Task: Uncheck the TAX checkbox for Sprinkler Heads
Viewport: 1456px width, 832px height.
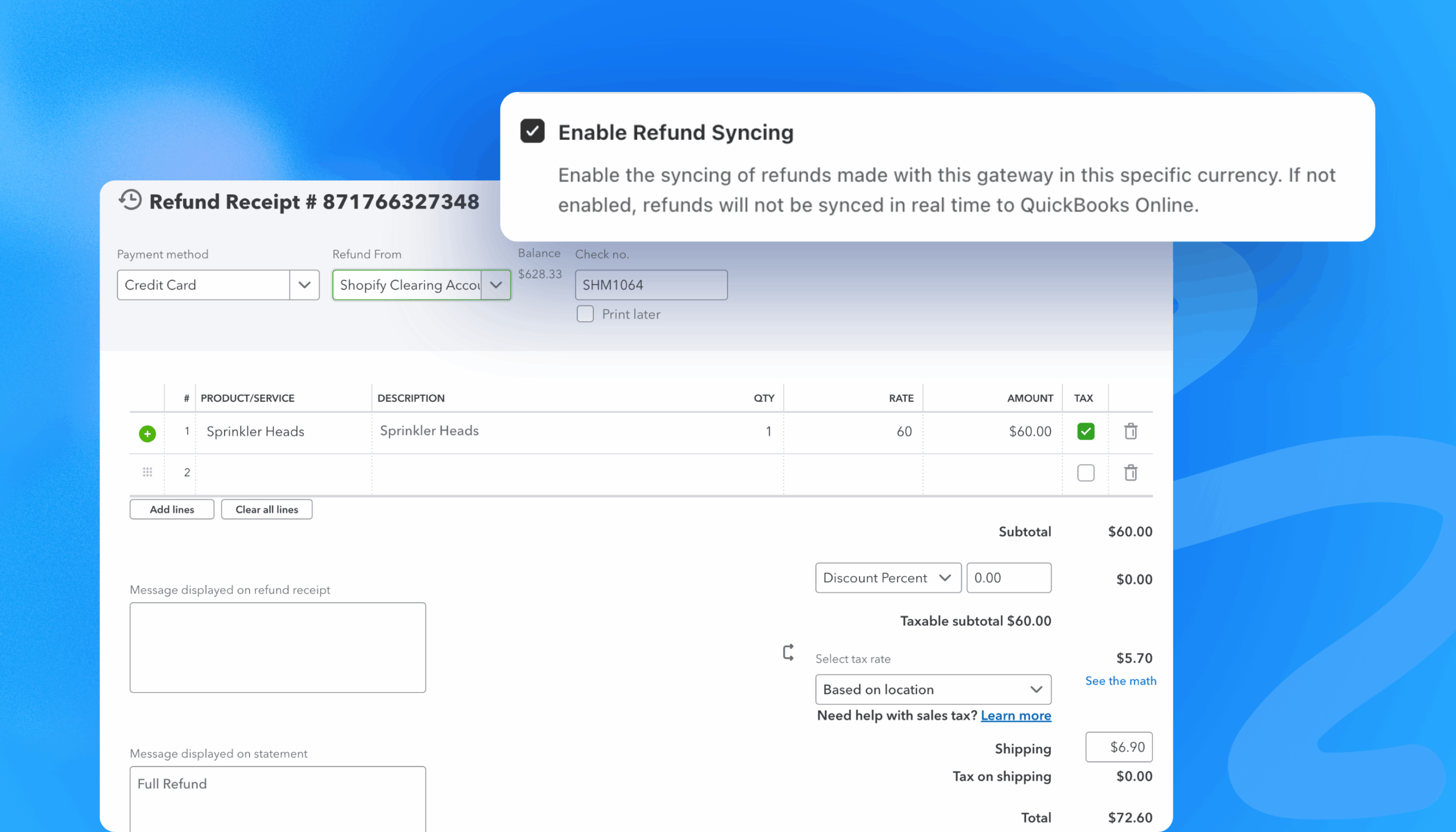Action: tap(1085, 432)
